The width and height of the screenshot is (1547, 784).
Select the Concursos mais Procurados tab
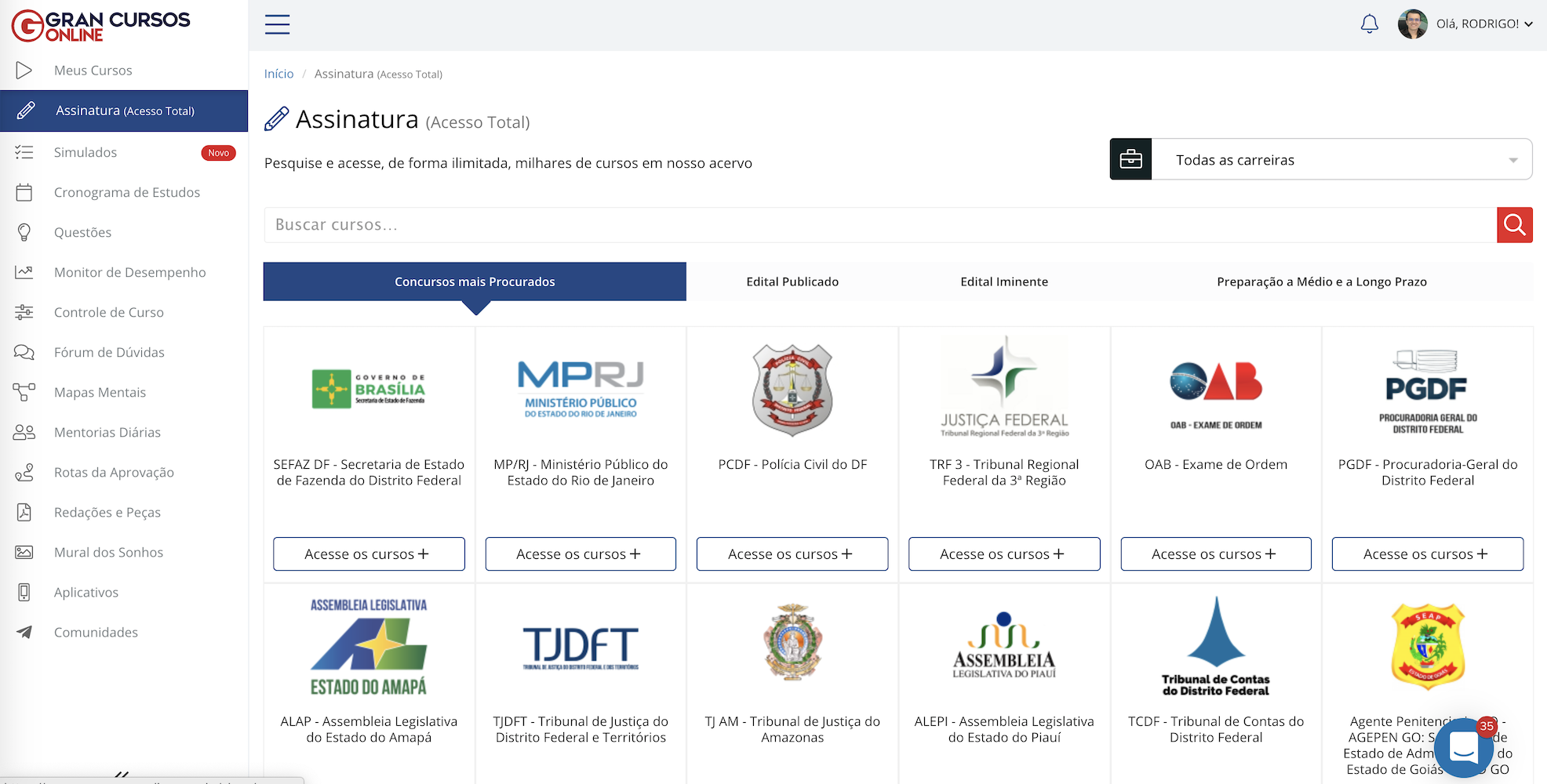click(x=475, y=281)
